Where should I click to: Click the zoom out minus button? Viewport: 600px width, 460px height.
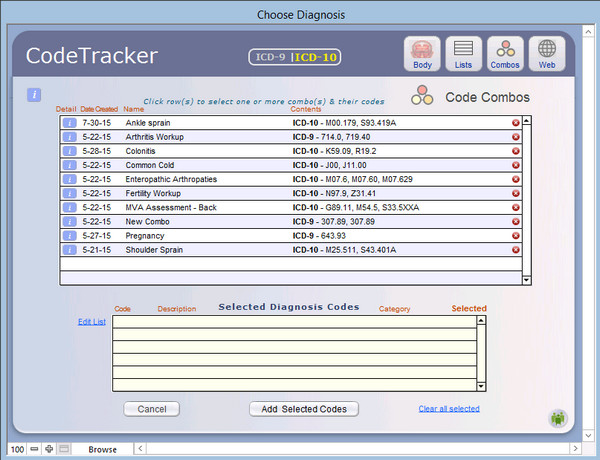click(x=34, y=449)
